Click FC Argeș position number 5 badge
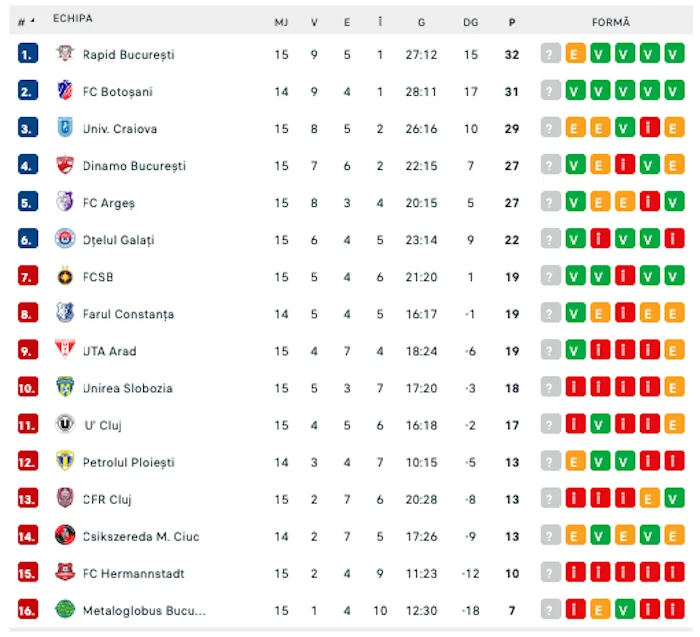Image resolution: width=700 pixels, height=637 pixels. click(28, 202)
